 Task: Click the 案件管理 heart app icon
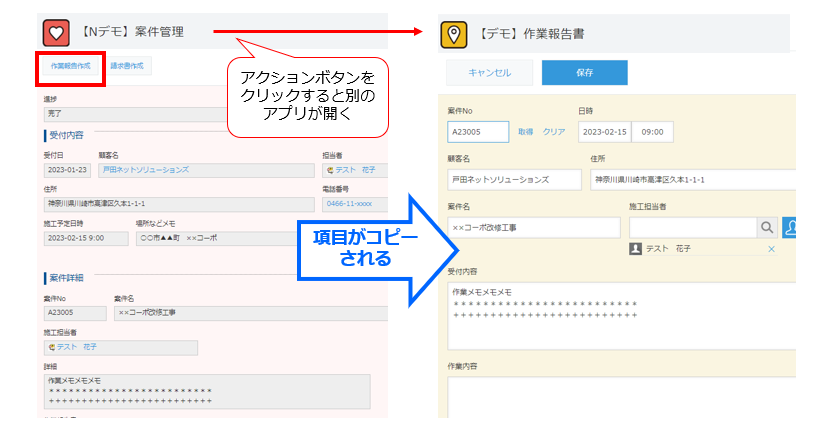(x=56, y=33)
